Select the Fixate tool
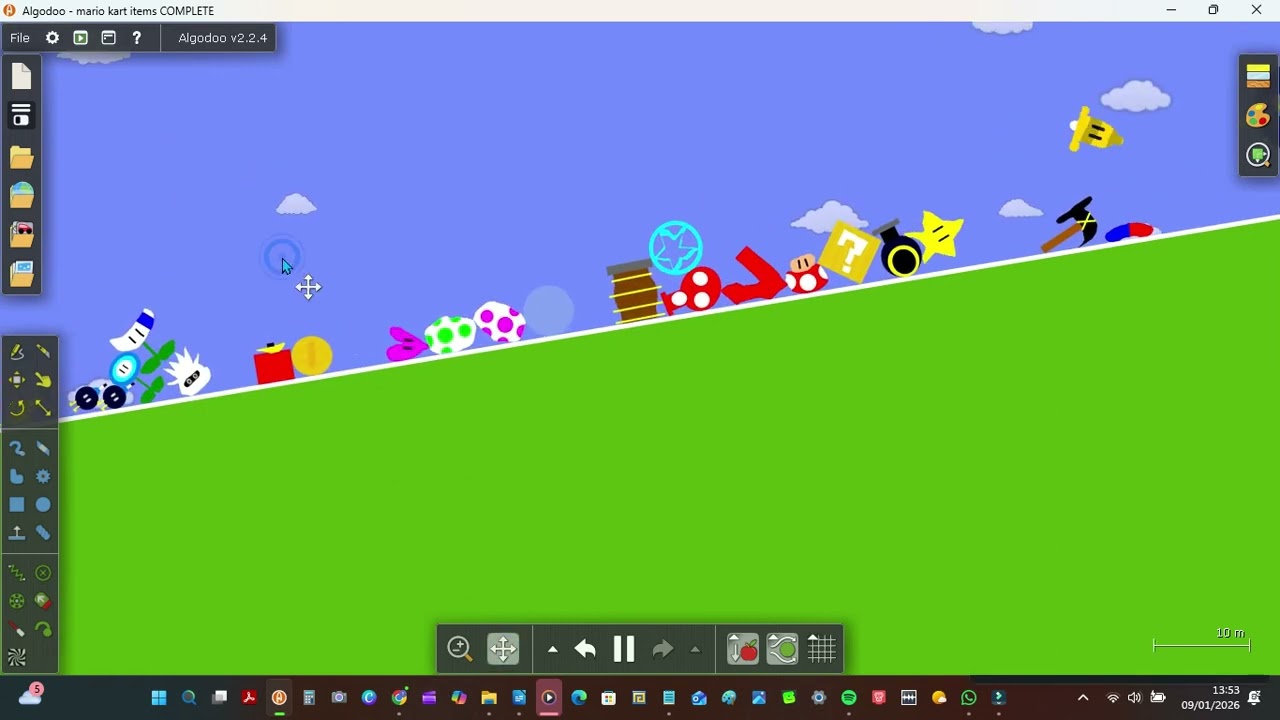The width and height of the screenshot is (1280, 720). (43, 573)
